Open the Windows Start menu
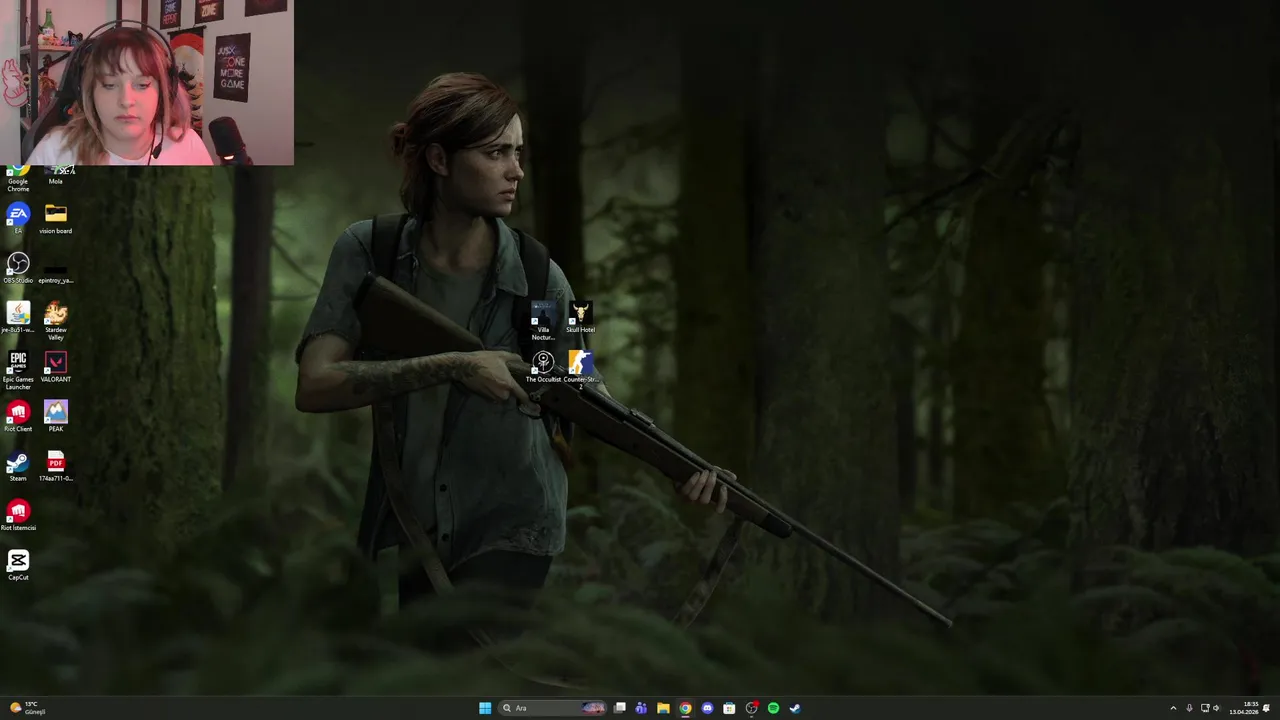Viewport: 1280px width, 720px height. 485,708
